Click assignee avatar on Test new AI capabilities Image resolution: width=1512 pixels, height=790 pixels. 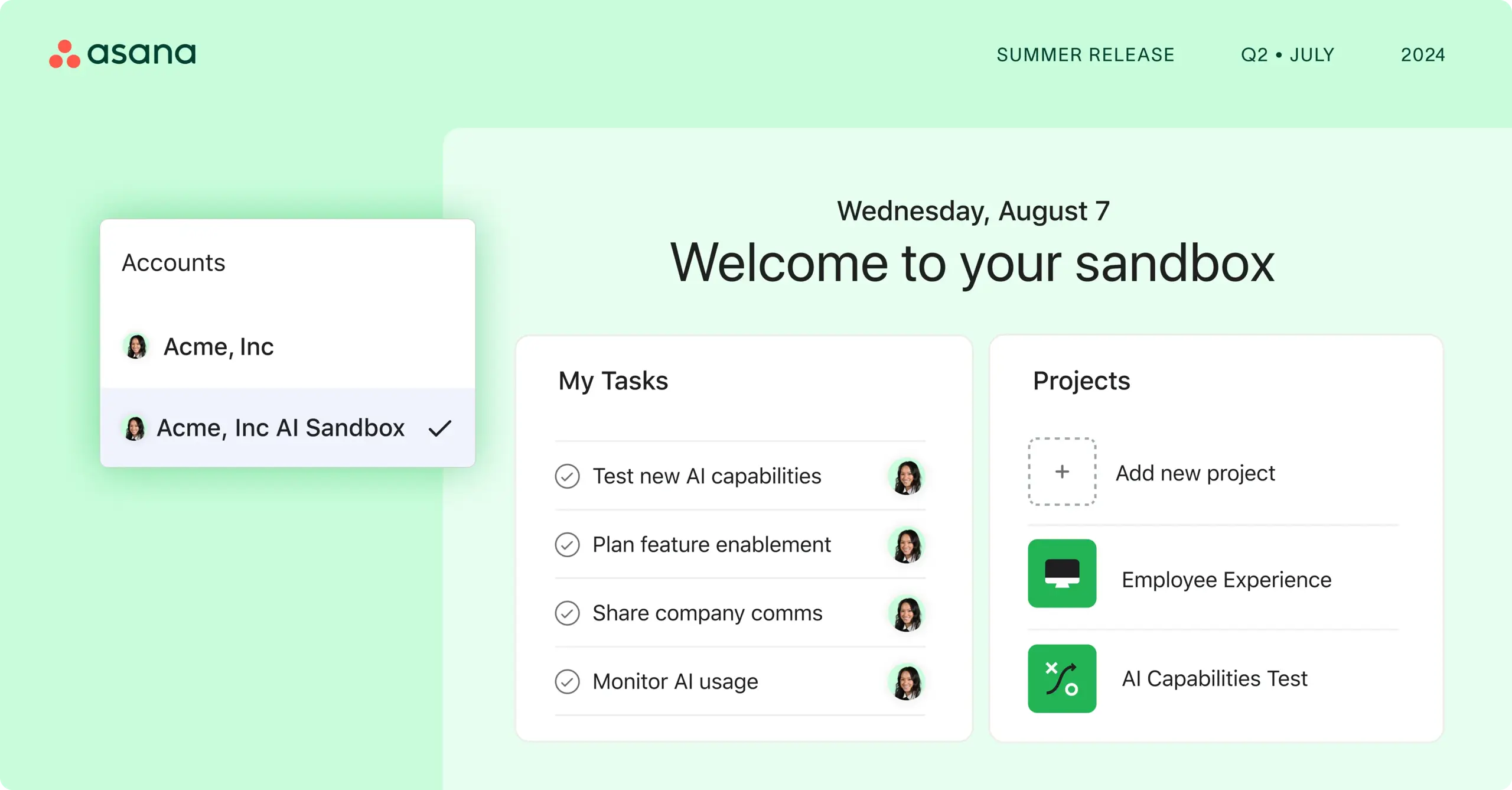point(907,476)
